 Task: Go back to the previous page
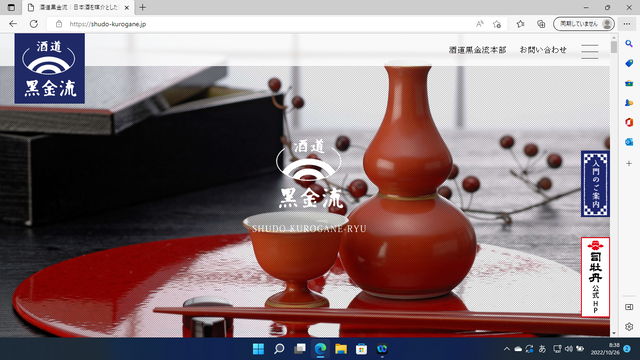13,24
